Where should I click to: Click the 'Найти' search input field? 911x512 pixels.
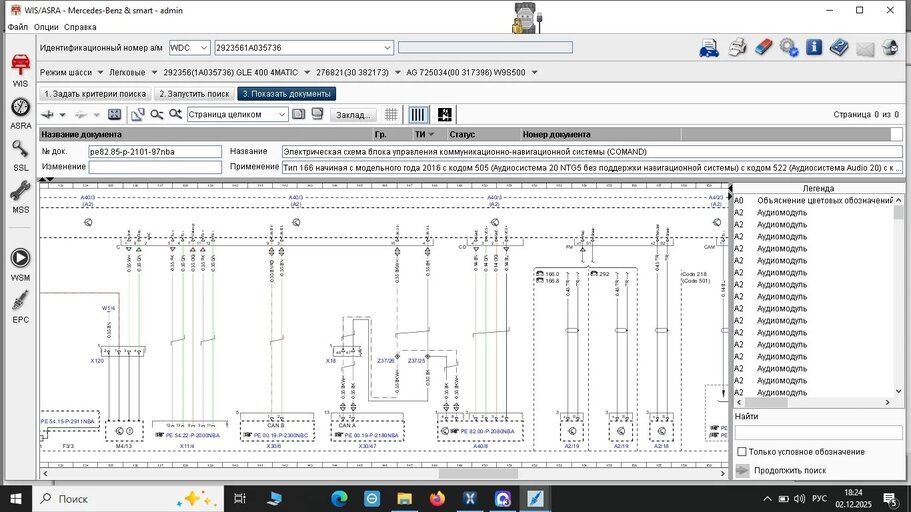tap(818, 433)
